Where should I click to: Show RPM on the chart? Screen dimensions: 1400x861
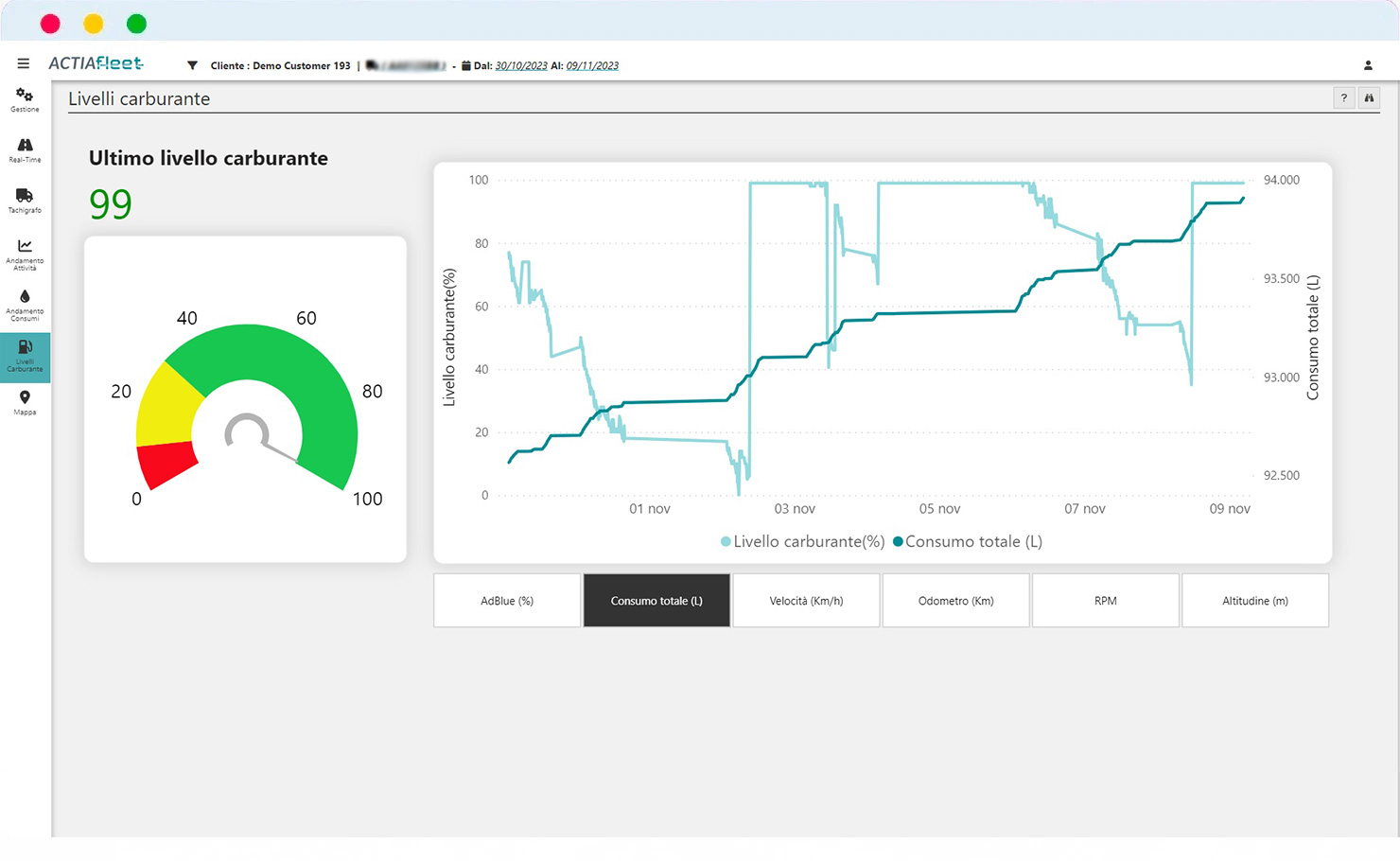pyautogui.click(x=1105, y=601)
